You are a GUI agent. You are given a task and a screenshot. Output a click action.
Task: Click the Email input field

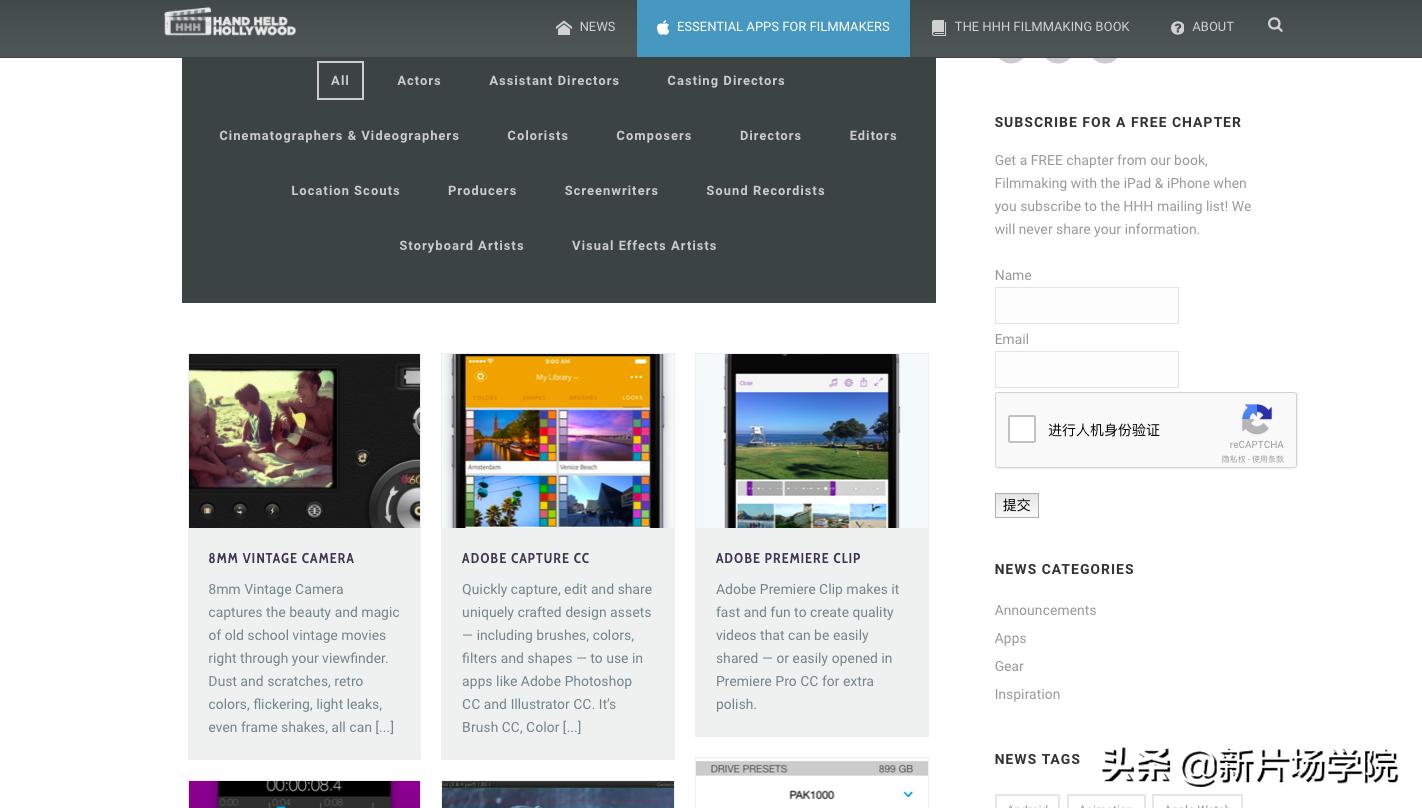(x=1086, y=370)
